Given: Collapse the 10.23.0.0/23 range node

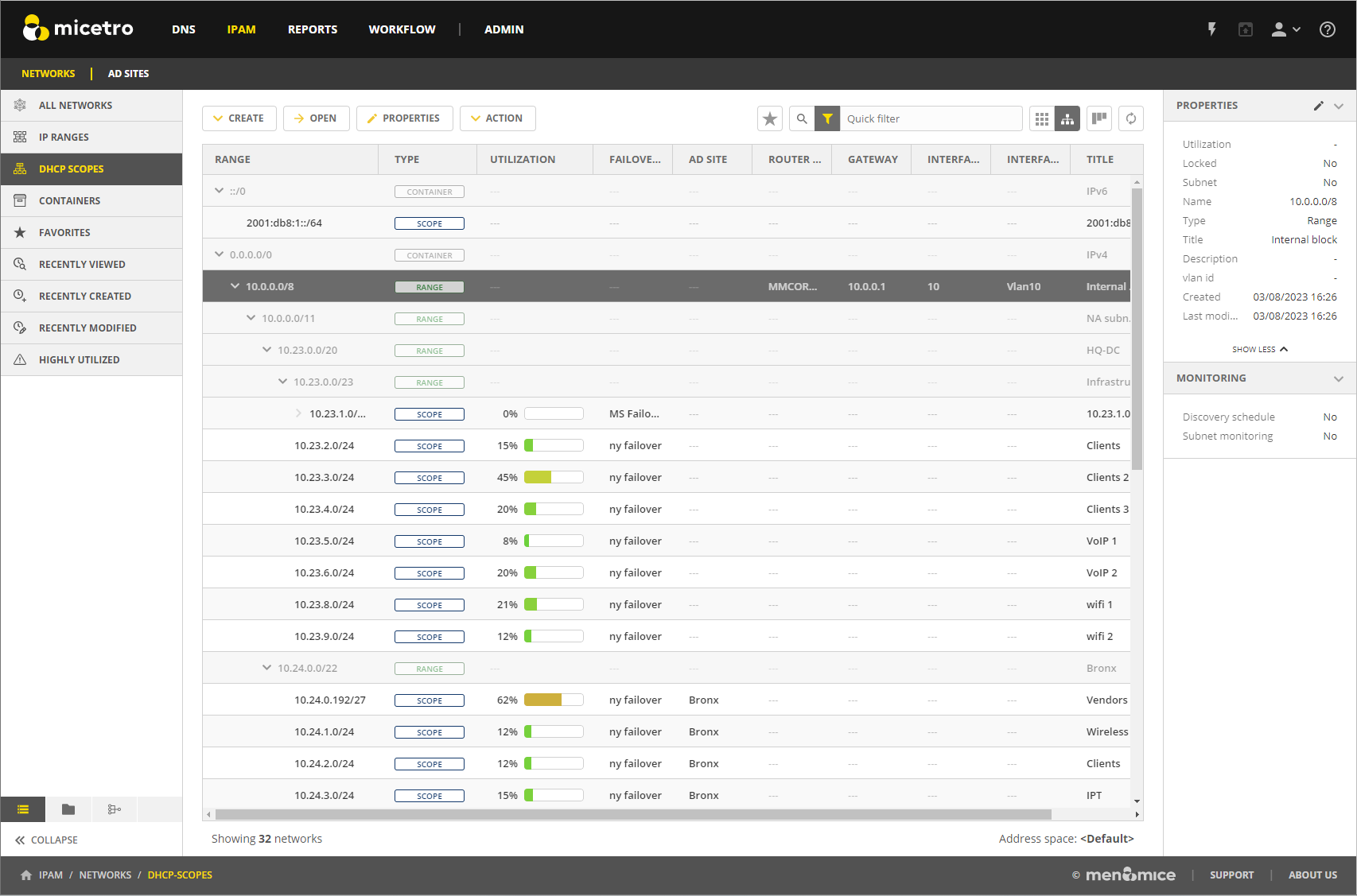Looking at the screenshot, I should pyautogui.click(x=282, y=382).
